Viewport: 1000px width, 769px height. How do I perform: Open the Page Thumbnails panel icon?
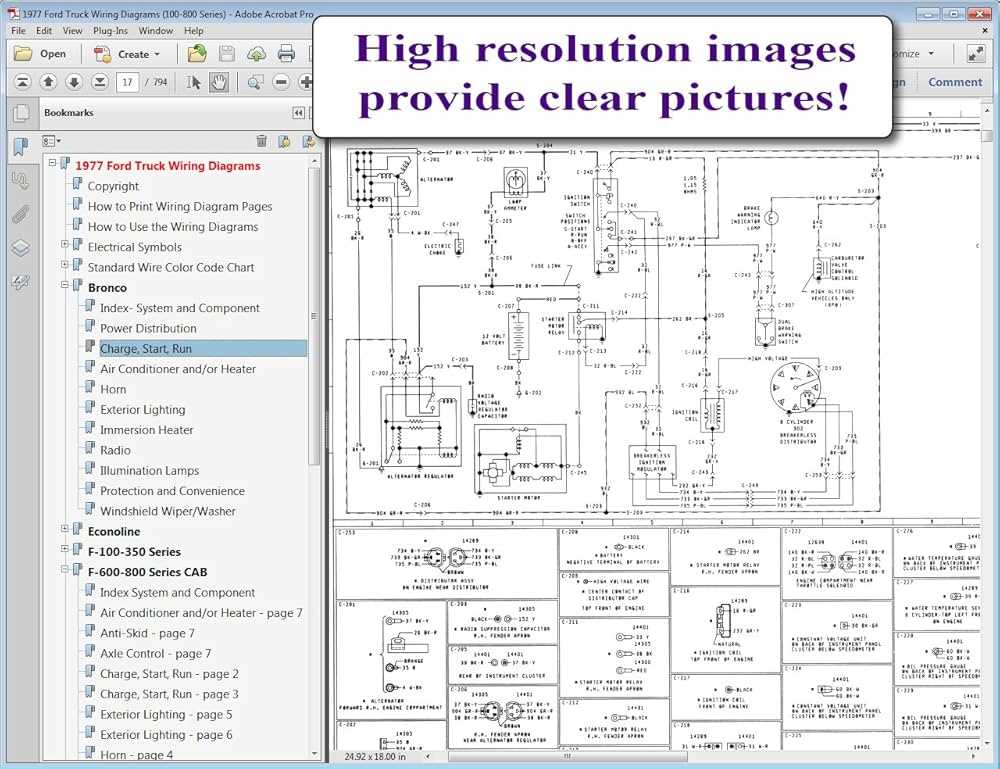tap(21, 113)
